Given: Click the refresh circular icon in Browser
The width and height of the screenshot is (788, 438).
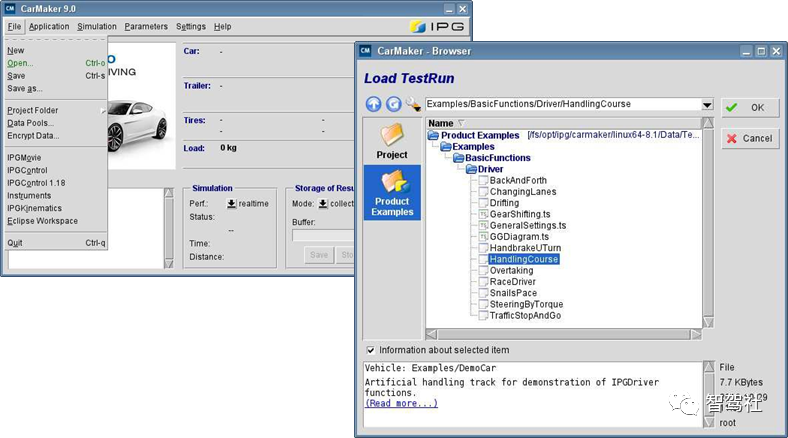Looking at the screenshot, I should point(393,104).
